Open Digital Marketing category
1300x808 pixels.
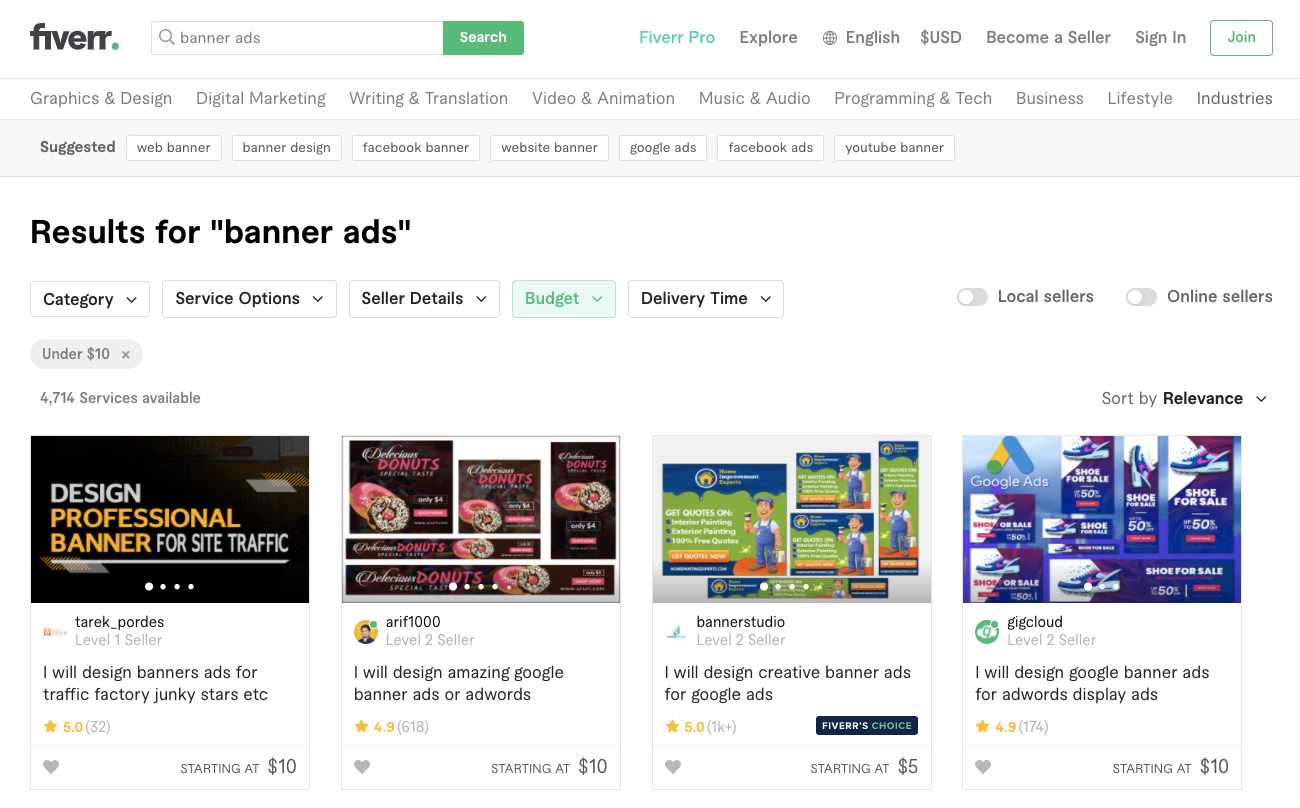tap(261, 98)
